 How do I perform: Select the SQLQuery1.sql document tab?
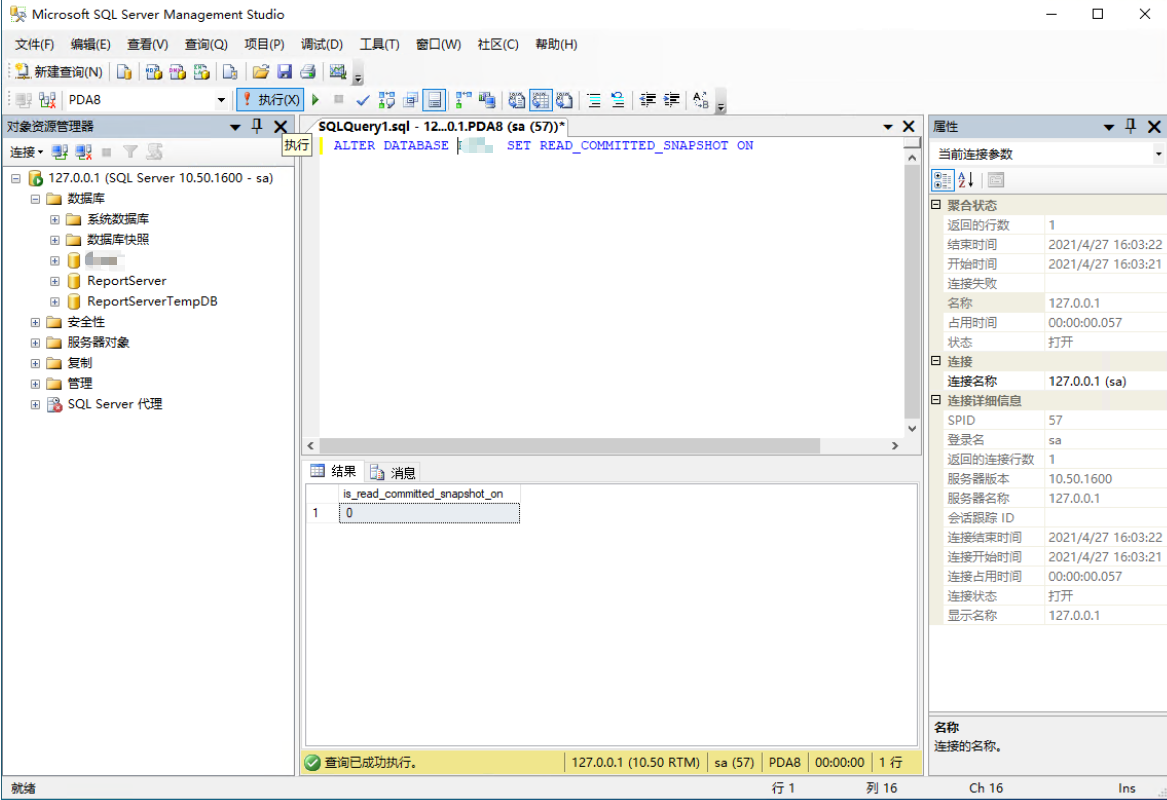coord(441,127)
